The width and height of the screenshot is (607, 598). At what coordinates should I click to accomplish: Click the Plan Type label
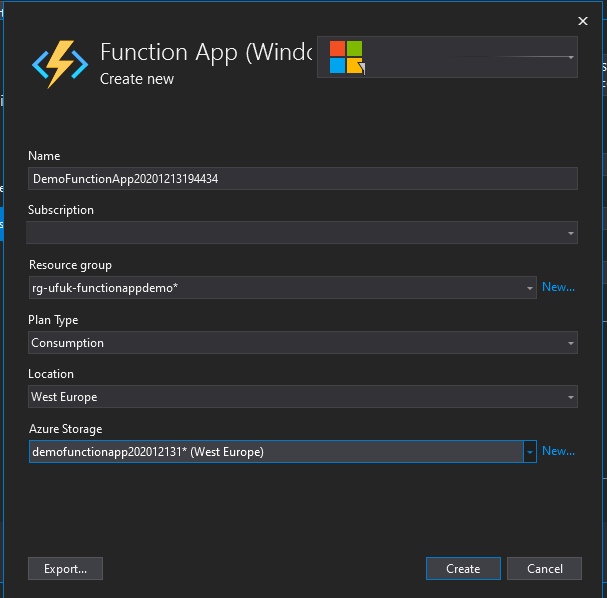[53, 320]
